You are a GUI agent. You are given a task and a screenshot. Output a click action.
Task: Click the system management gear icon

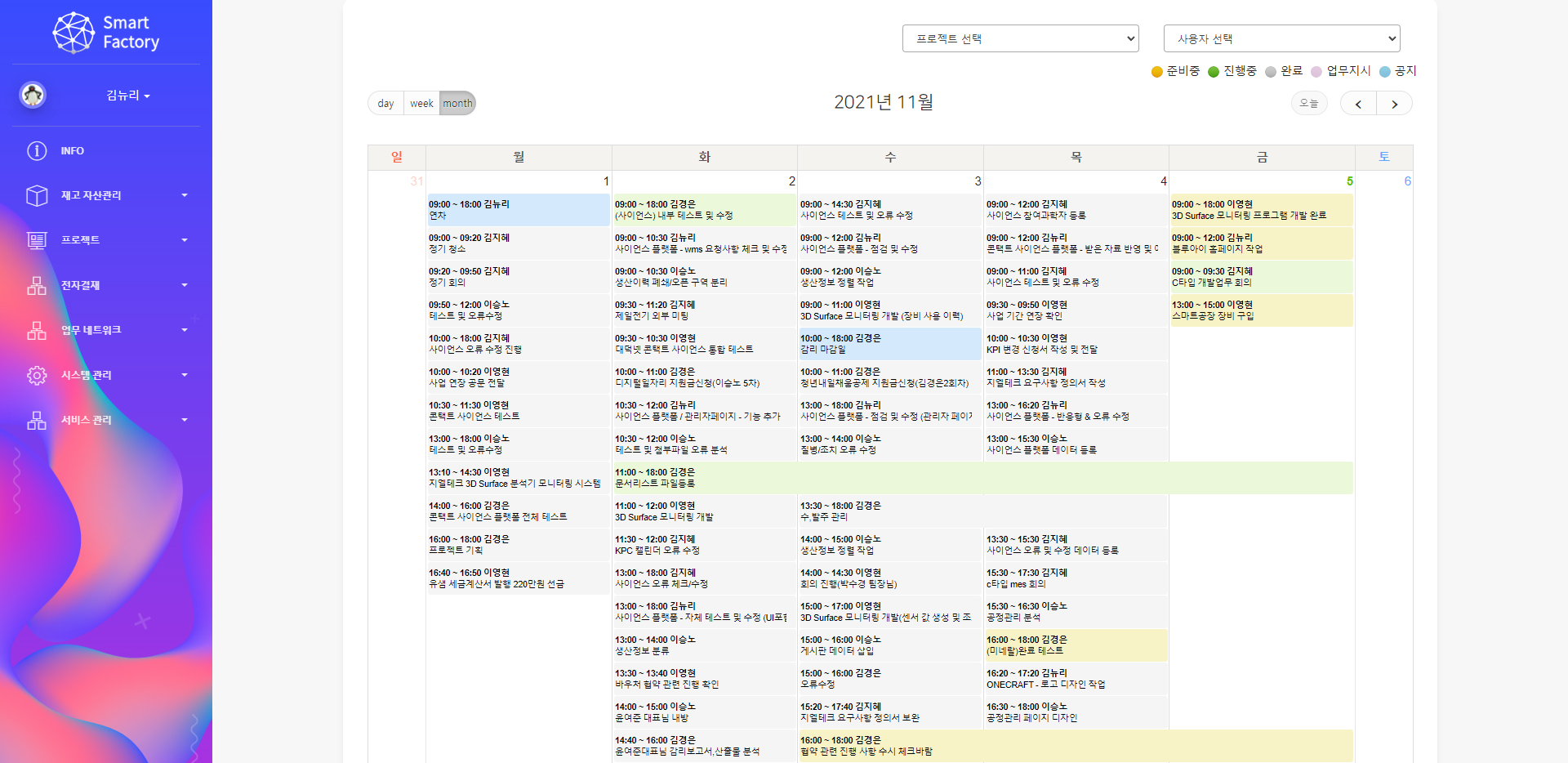tap(37, 375)
